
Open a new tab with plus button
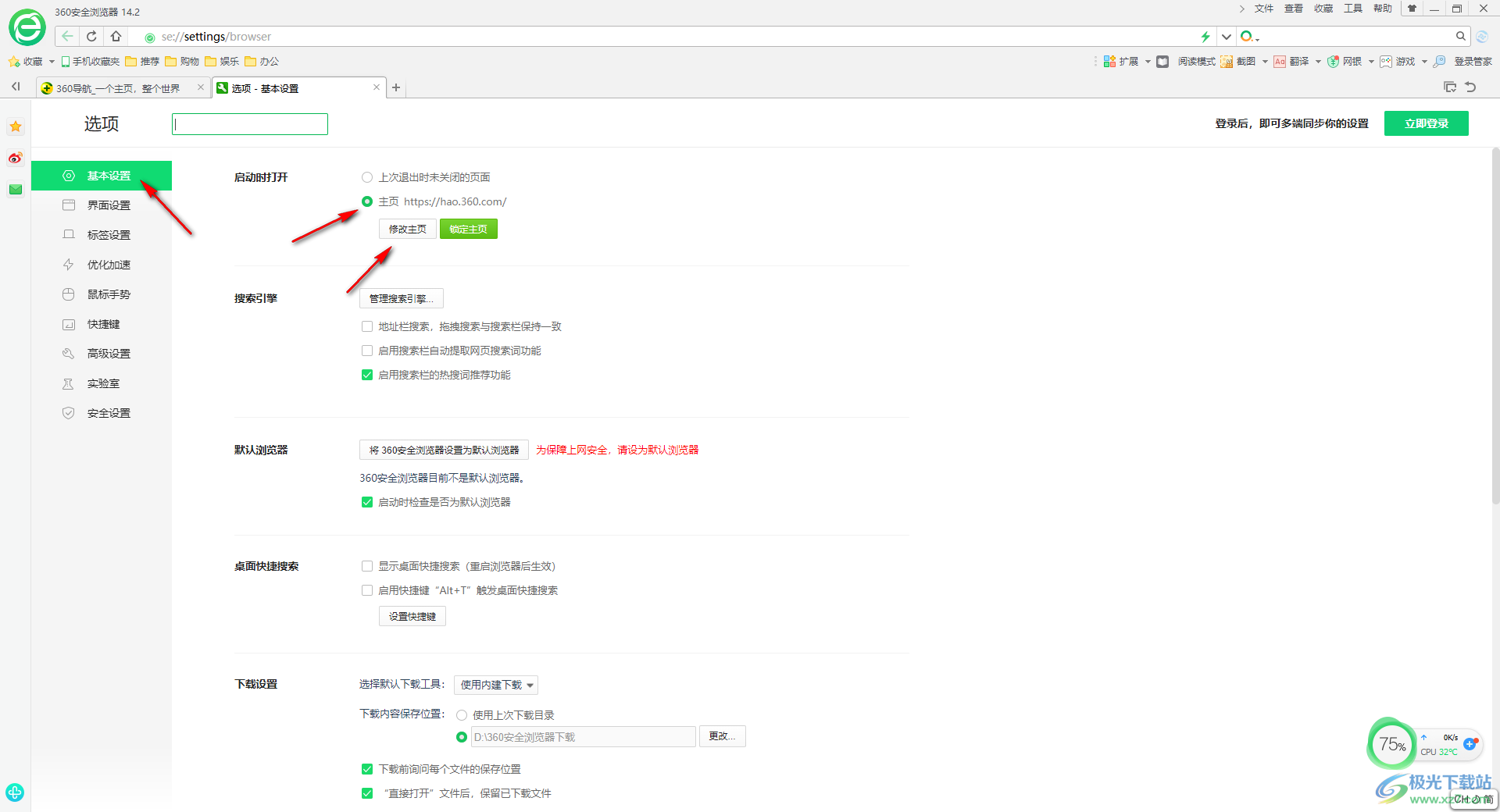(396, 87)
